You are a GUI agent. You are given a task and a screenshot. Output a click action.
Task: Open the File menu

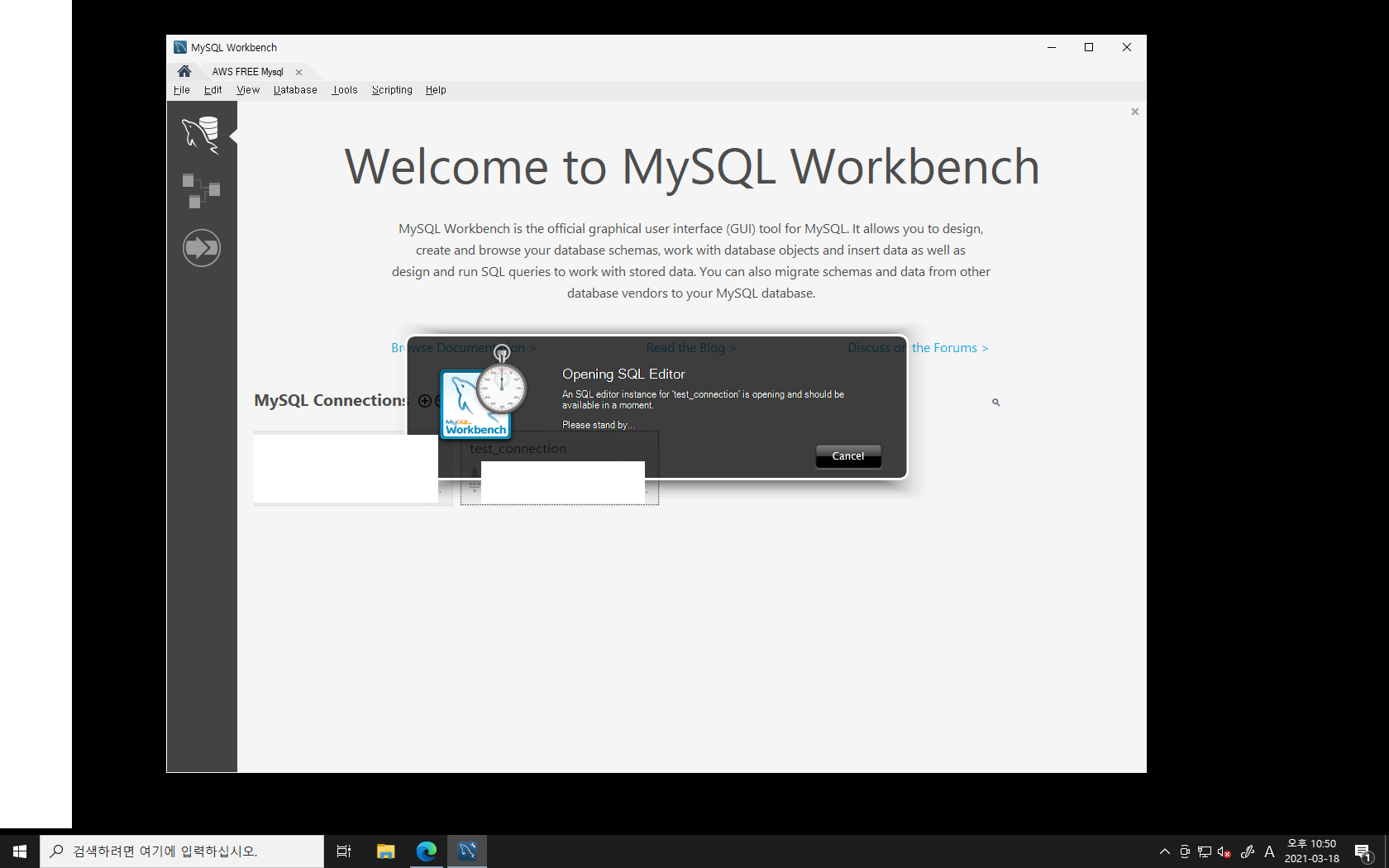pos(182,90)
